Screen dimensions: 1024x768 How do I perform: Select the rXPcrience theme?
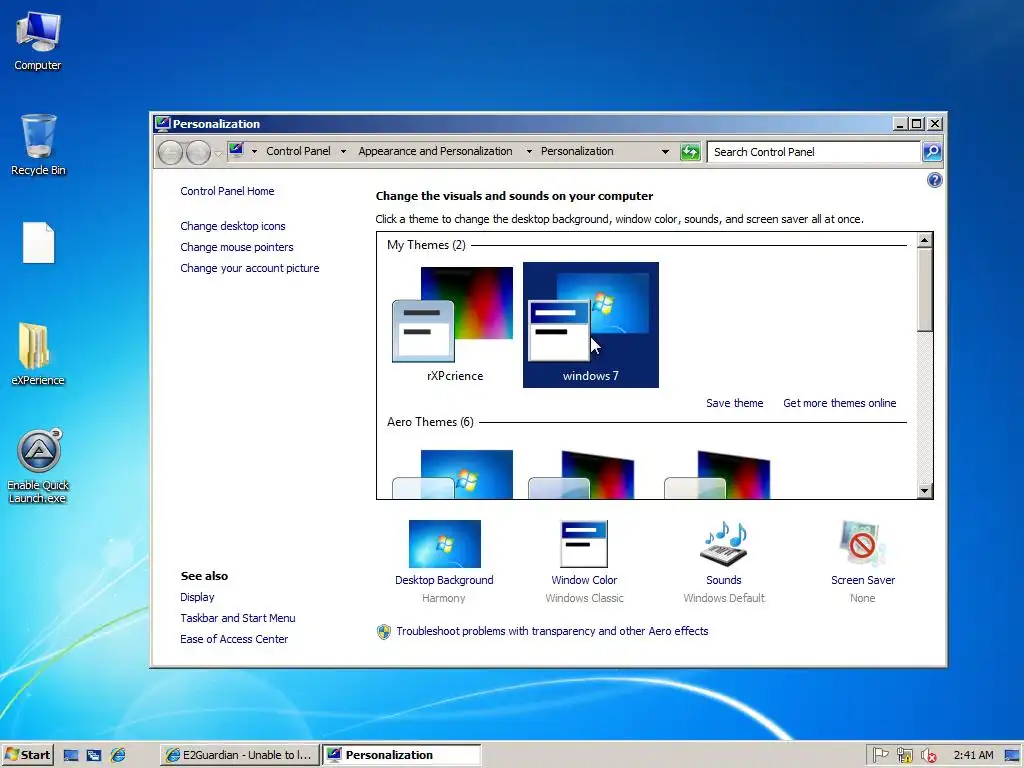pyautogui.click(x=455, y=325)
